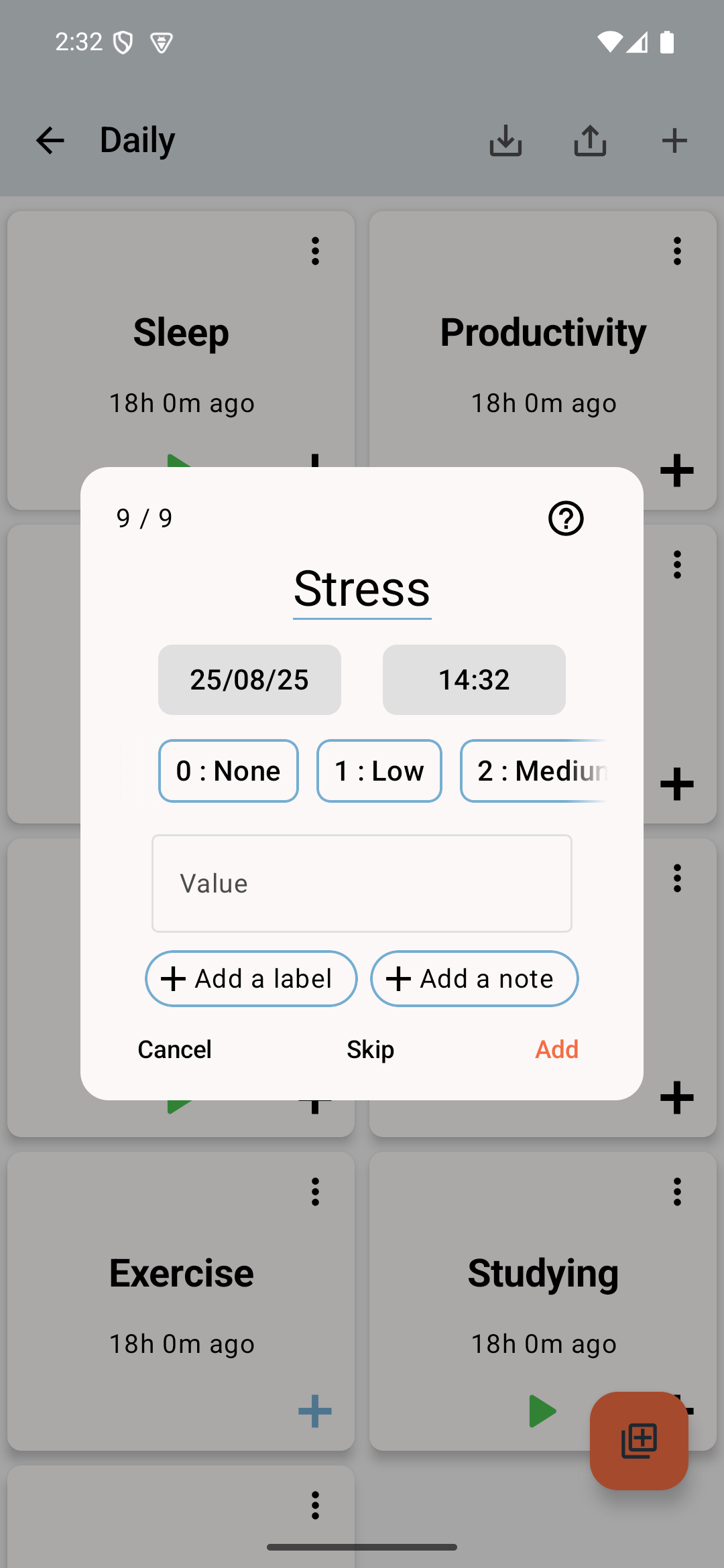
Task: Select the "2 : Medium" stress option
Action: (x=534, y=771)
